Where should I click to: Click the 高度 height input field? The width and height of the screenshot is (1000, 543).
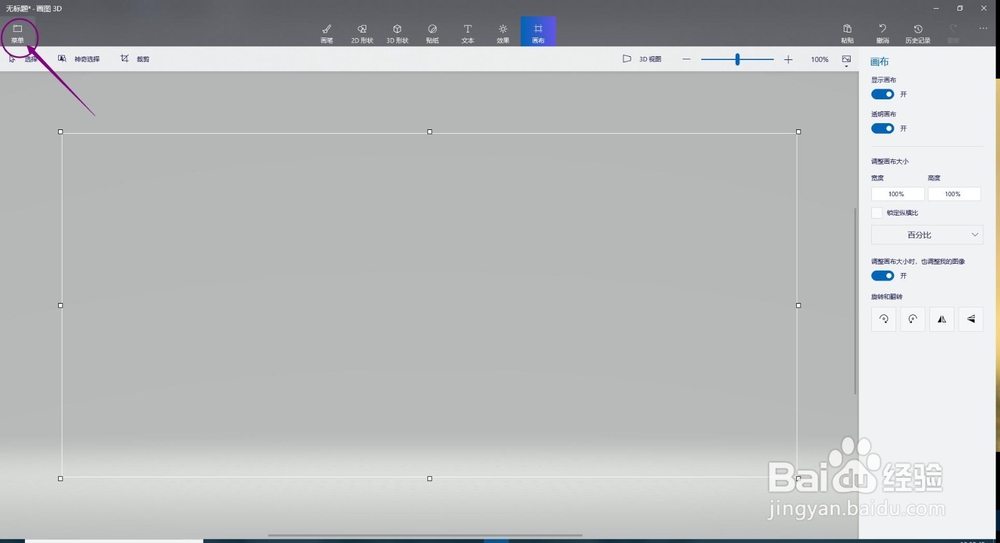[x=954, y=194]
